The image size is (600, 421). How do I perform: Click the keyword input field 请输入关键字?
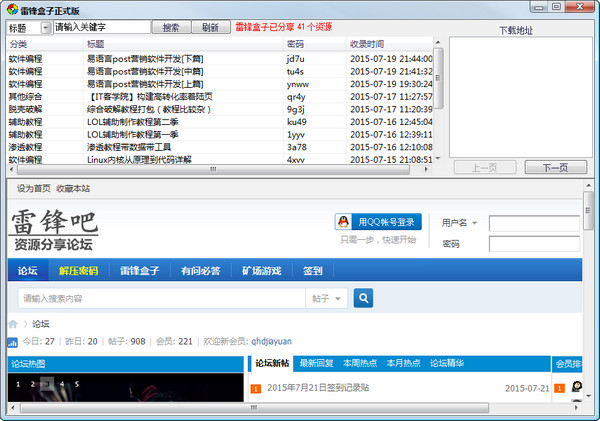tap(102, 27)
